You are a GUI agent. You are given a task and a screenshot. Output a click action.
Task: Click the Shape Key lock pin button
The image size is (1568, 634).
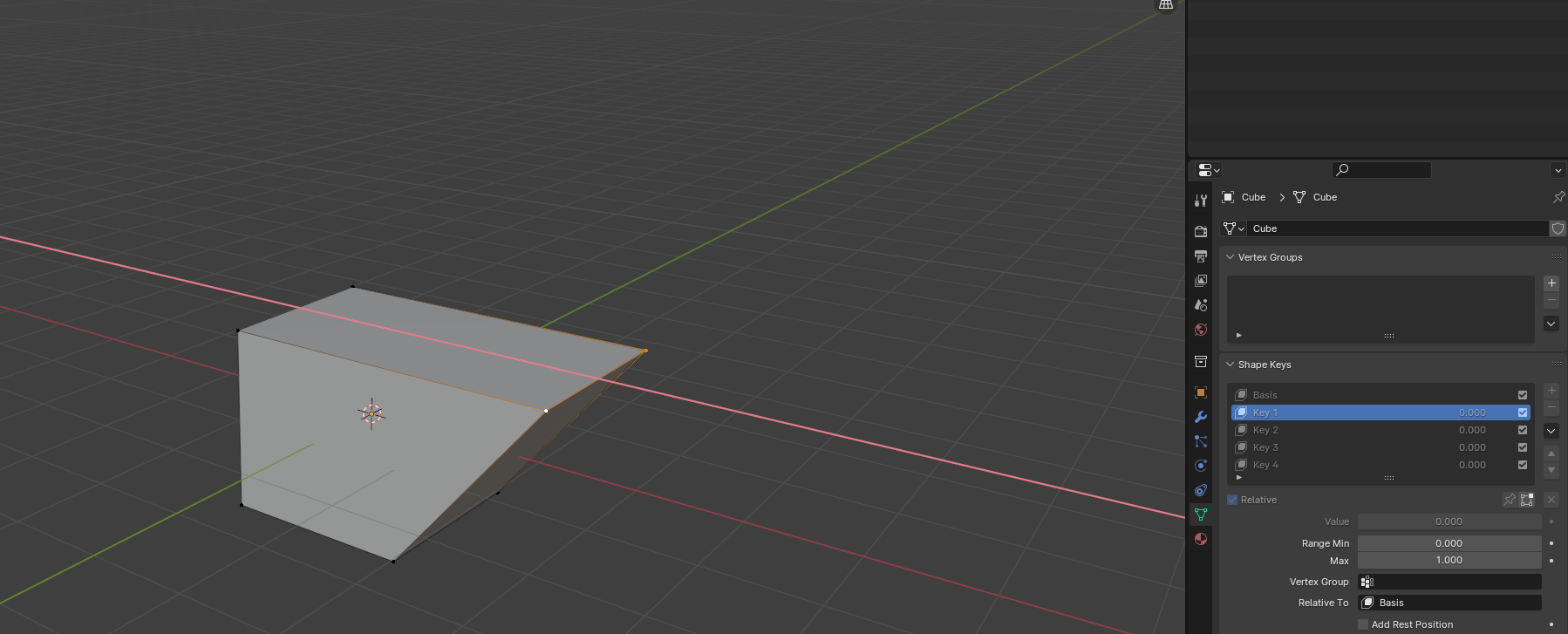(x=1509, y=500)
